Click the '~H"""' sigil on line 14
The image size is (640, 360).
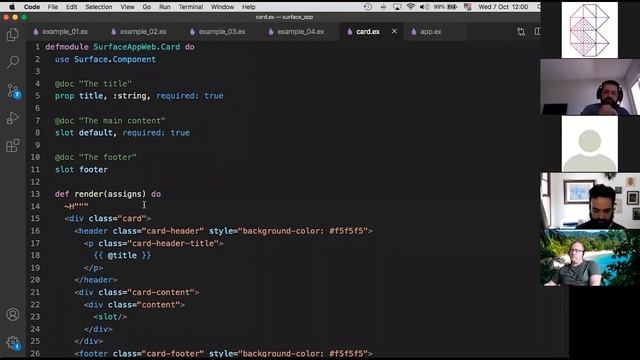[76, 206]
